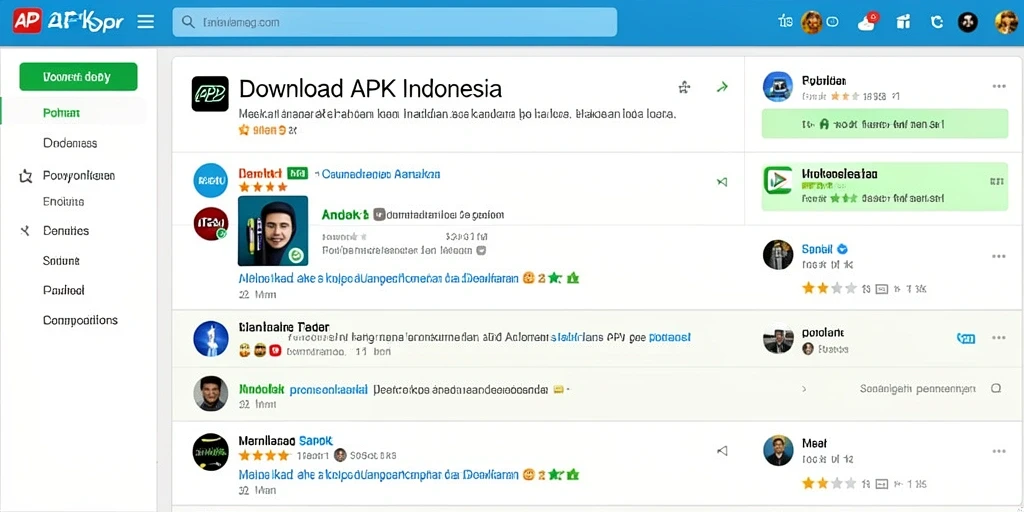Image resolution: width=1024 pixels, height=512 pixels.
Task: Open the dark round avatar in header
Action: click(x=968, y=22)
